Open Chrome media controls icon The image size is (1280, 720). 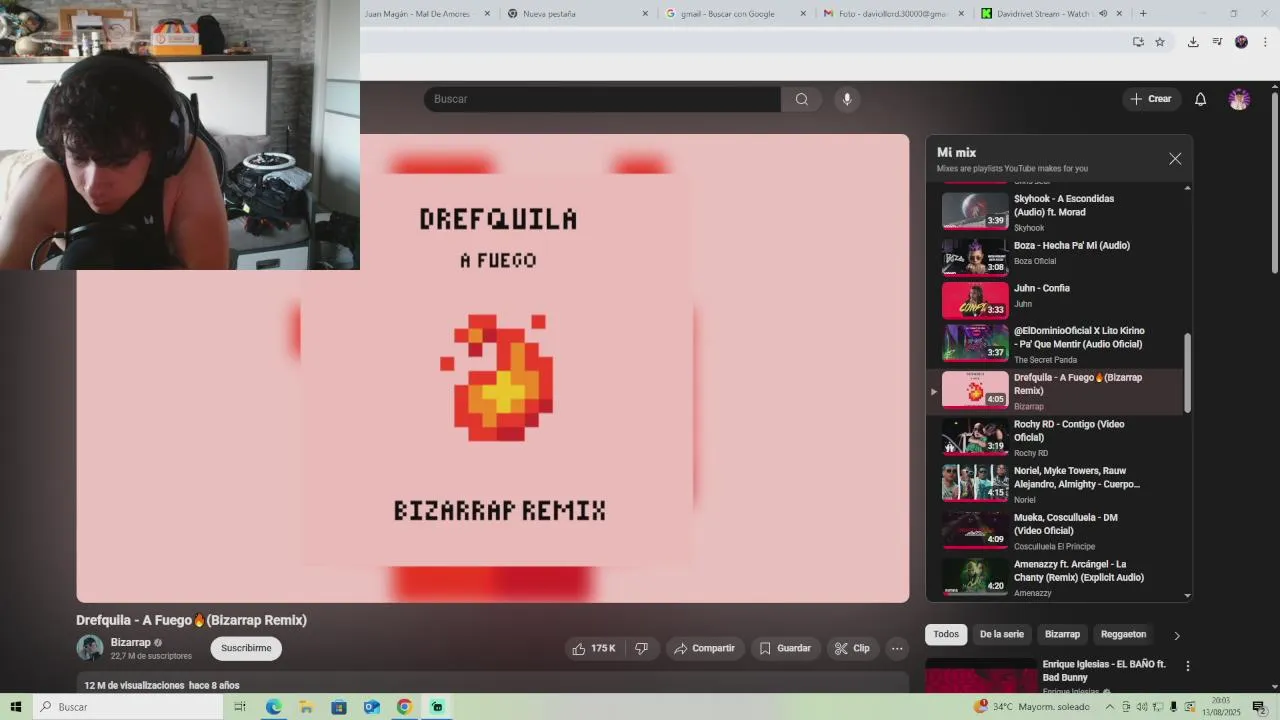click(x=1217, y=42)
